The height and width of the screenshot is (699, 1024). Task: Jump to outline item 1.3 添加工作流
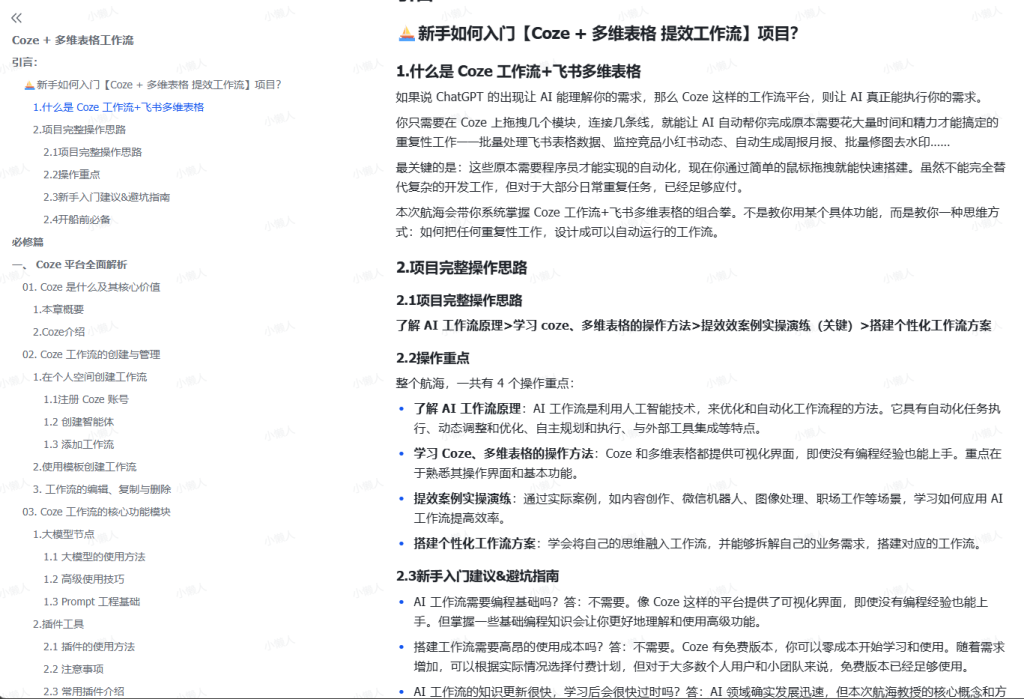(78, 444)
